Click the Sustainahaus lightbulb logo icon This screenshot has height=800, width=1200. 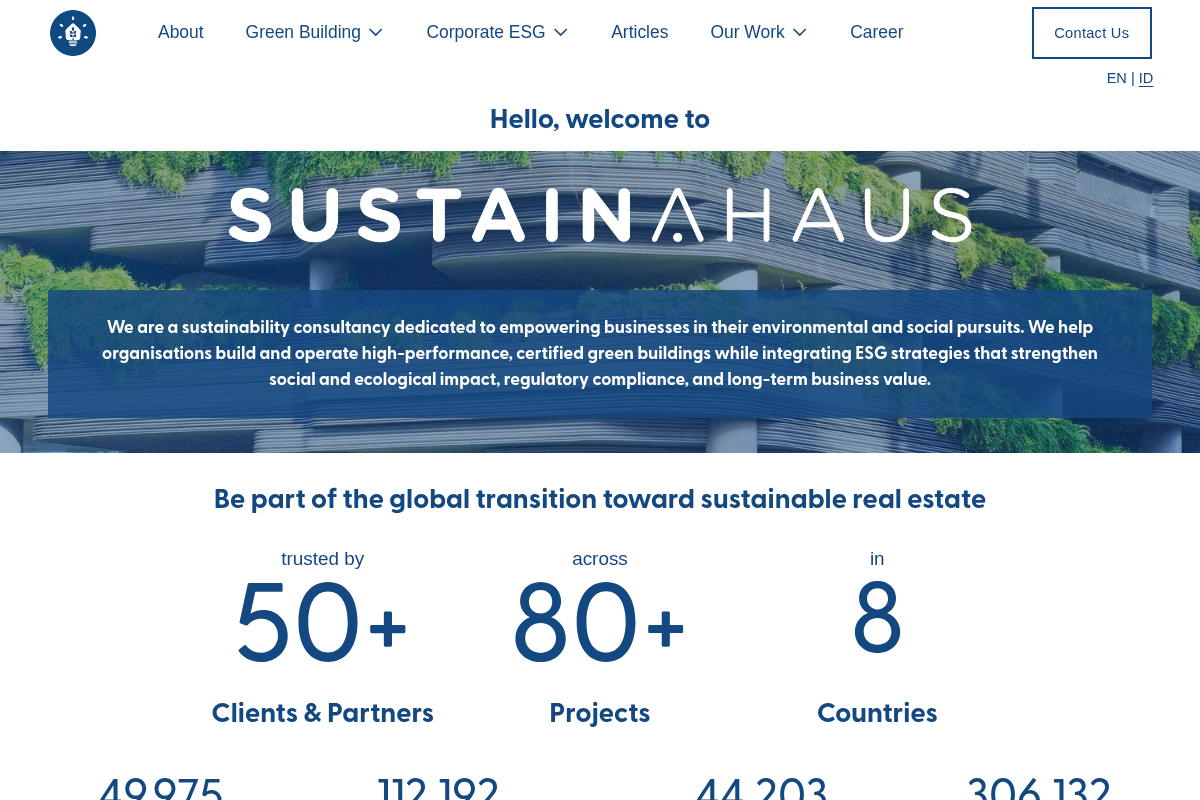73,33
